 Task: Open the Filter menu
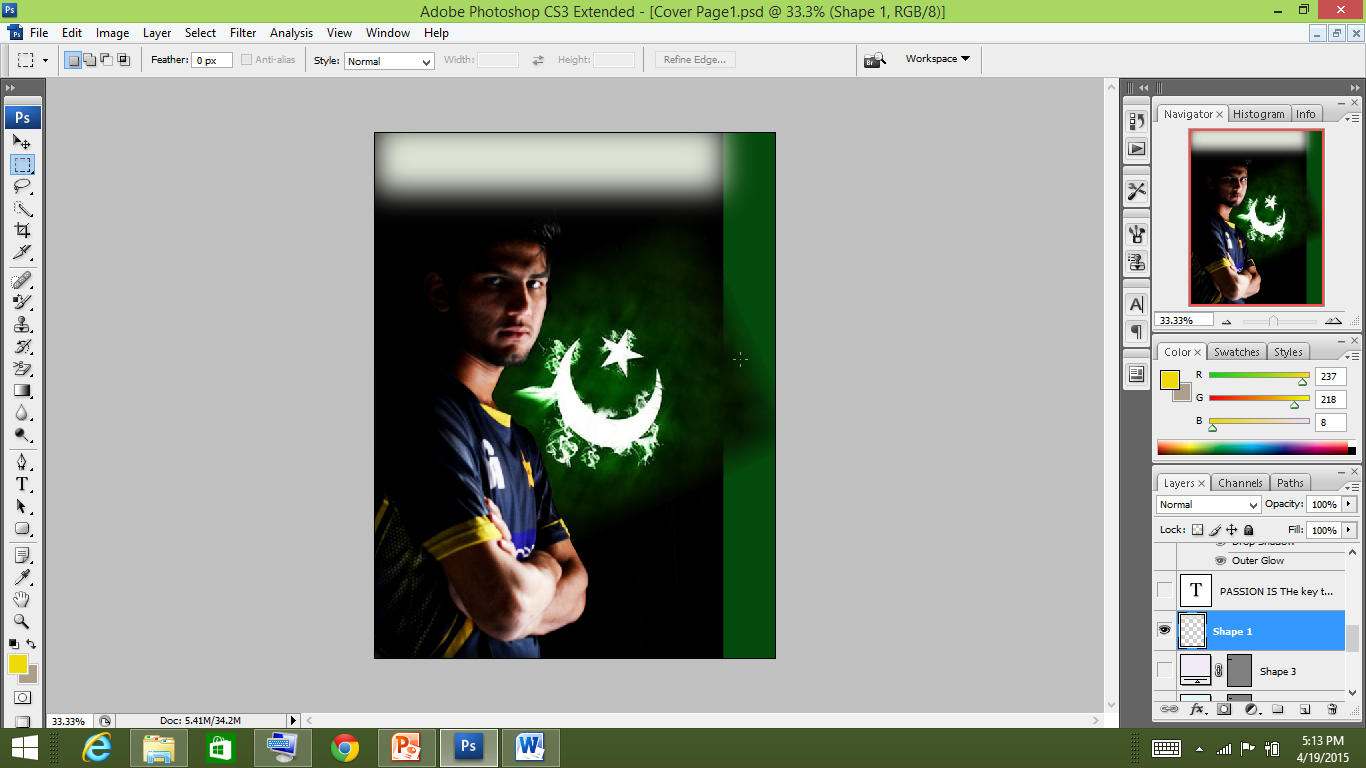(x=243, y=33)
